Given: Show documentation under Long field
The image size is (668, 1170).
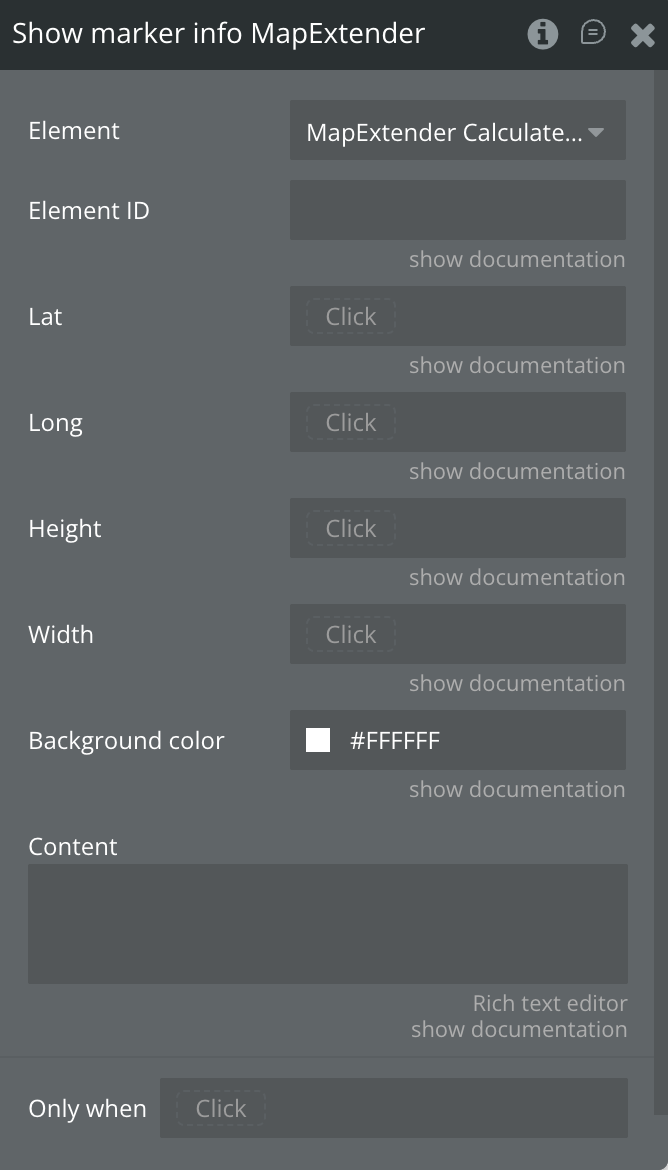Looking at the screenshot, I should (516, 472).
